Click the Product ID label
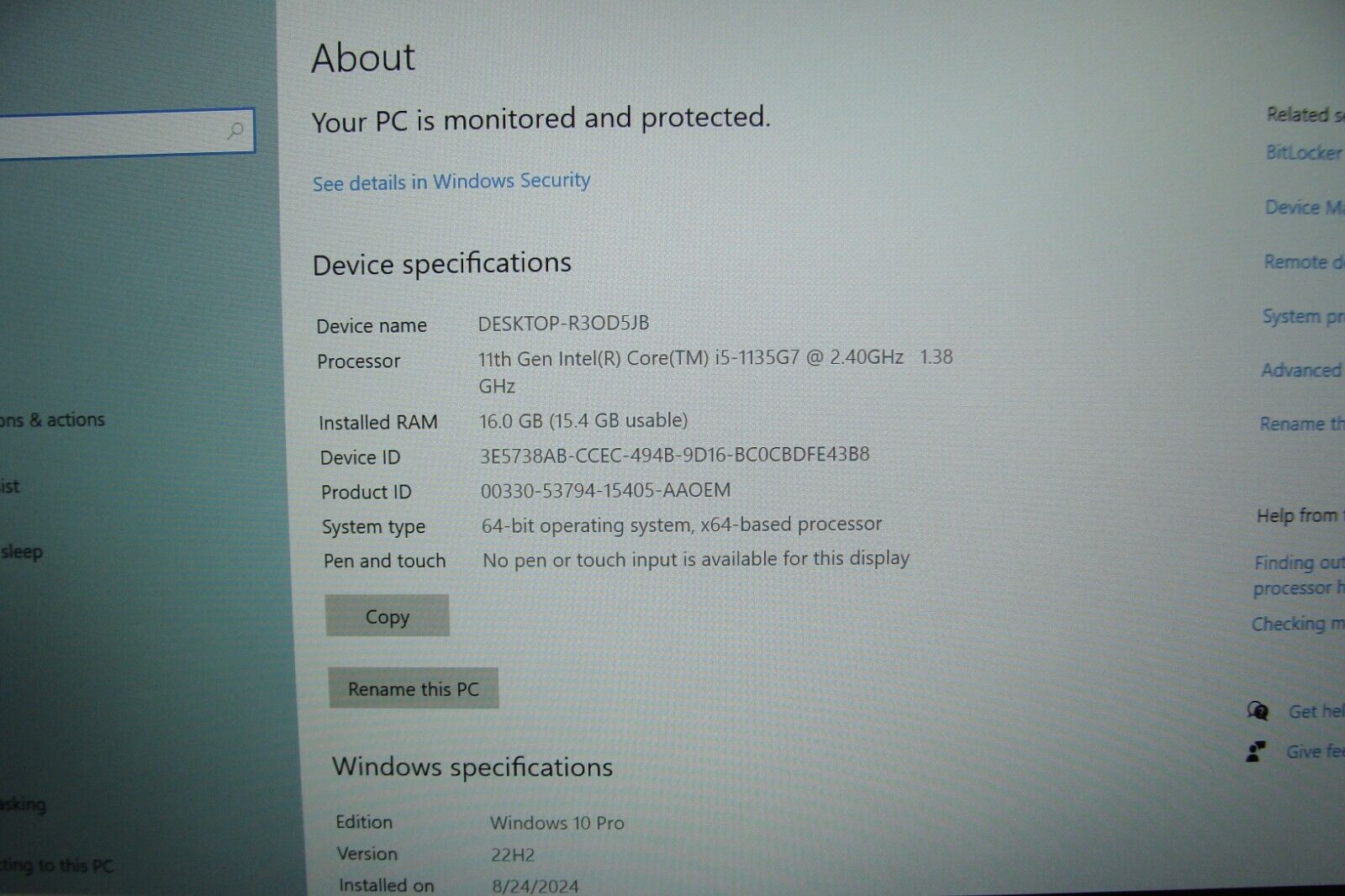Image resolution: width=1345 pixels, height=896 pixels. (367, 492)
